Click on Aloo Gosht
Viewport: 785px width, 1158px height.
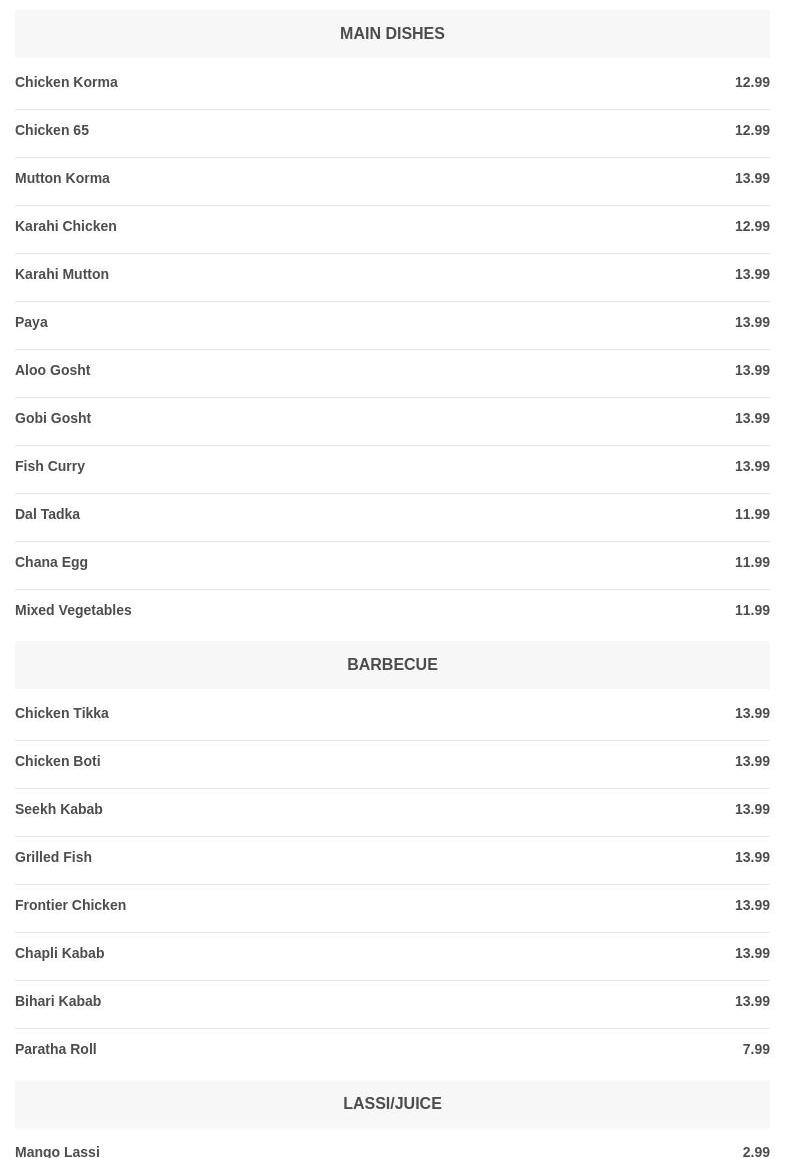(53, 370)
